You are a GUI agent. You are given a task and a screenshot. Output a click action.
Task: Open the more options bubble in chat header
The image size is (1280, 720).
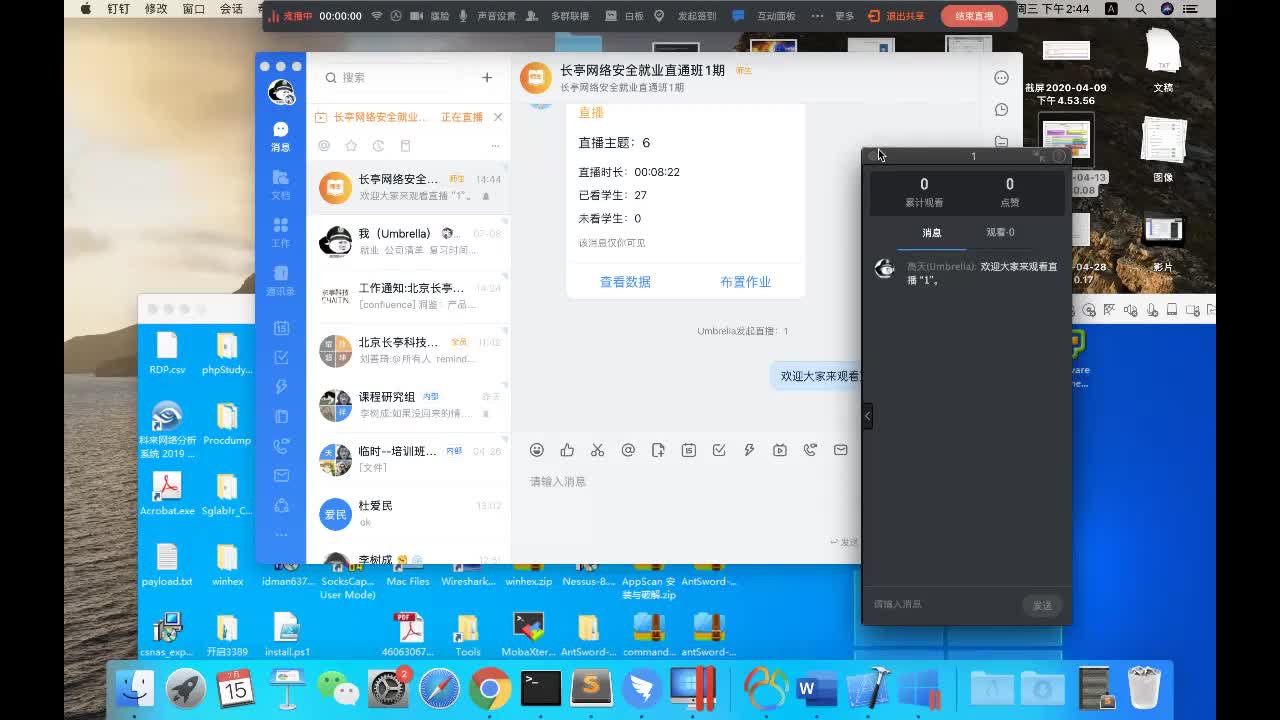click(x=1001, y=78)
